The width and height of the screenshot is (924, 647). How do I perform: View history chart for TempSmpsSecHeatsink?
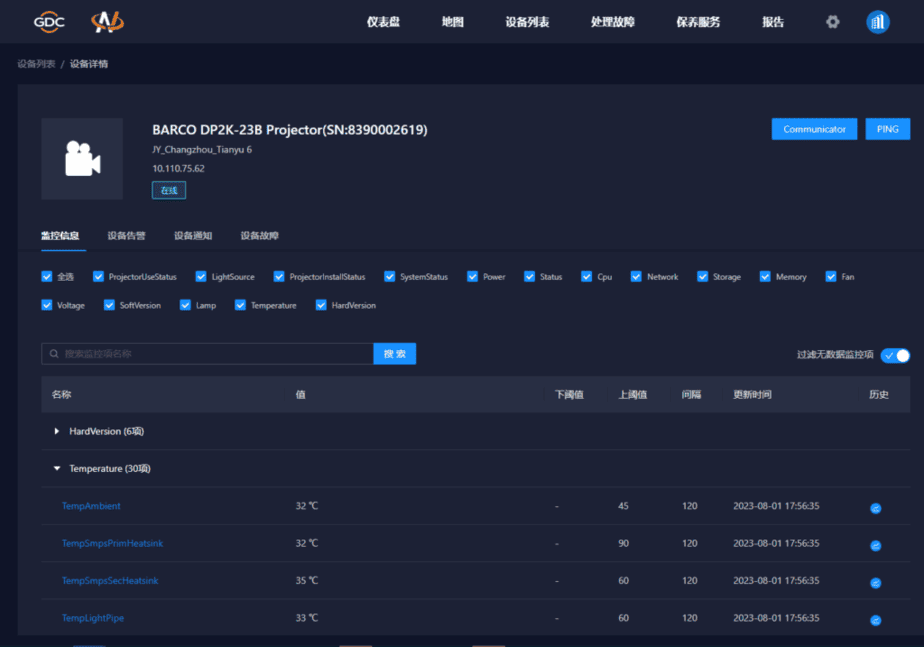click(876, 583)
